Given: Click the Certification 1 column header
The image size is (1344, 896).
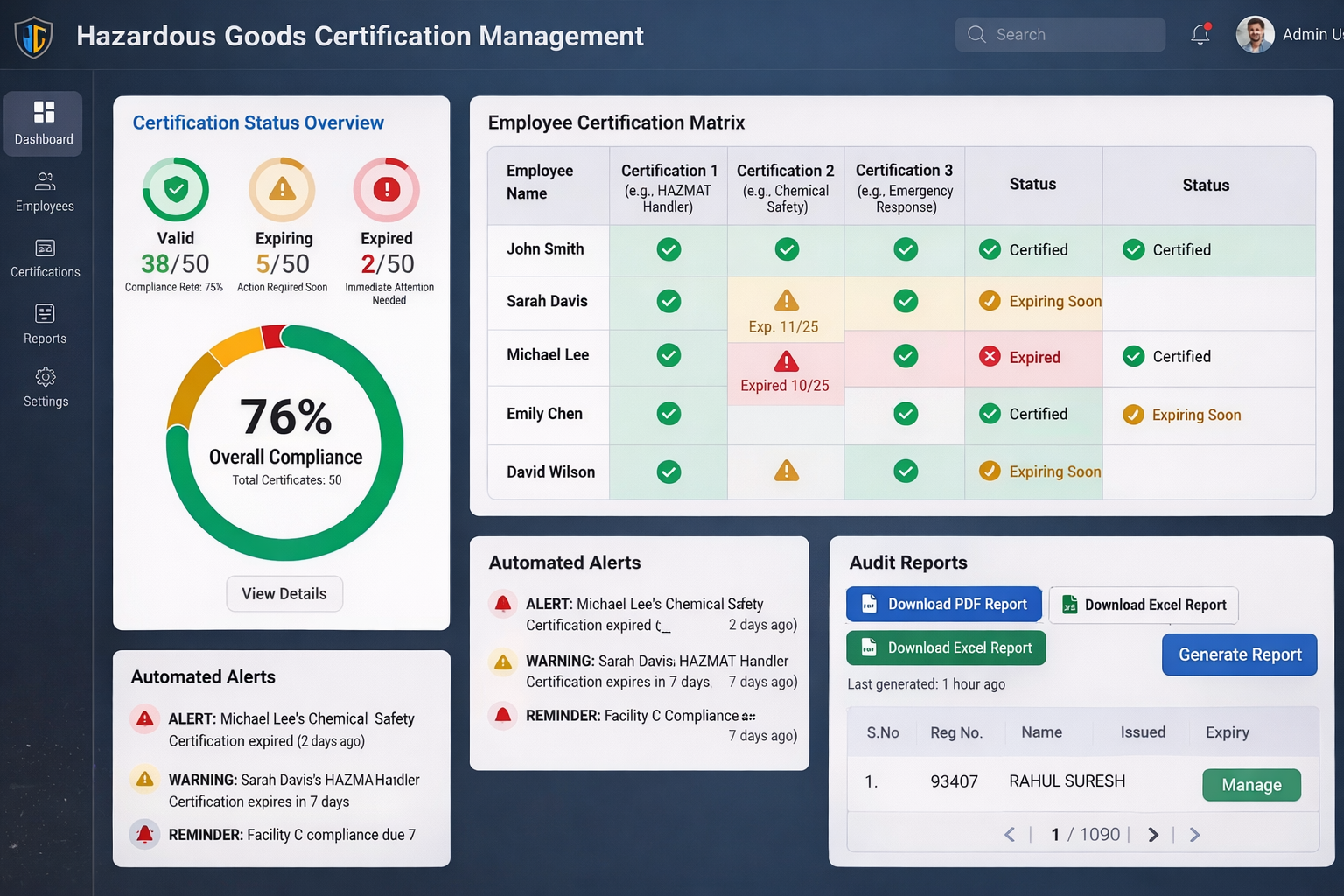Looking at the screenshot, I should (x=668, y=186).
